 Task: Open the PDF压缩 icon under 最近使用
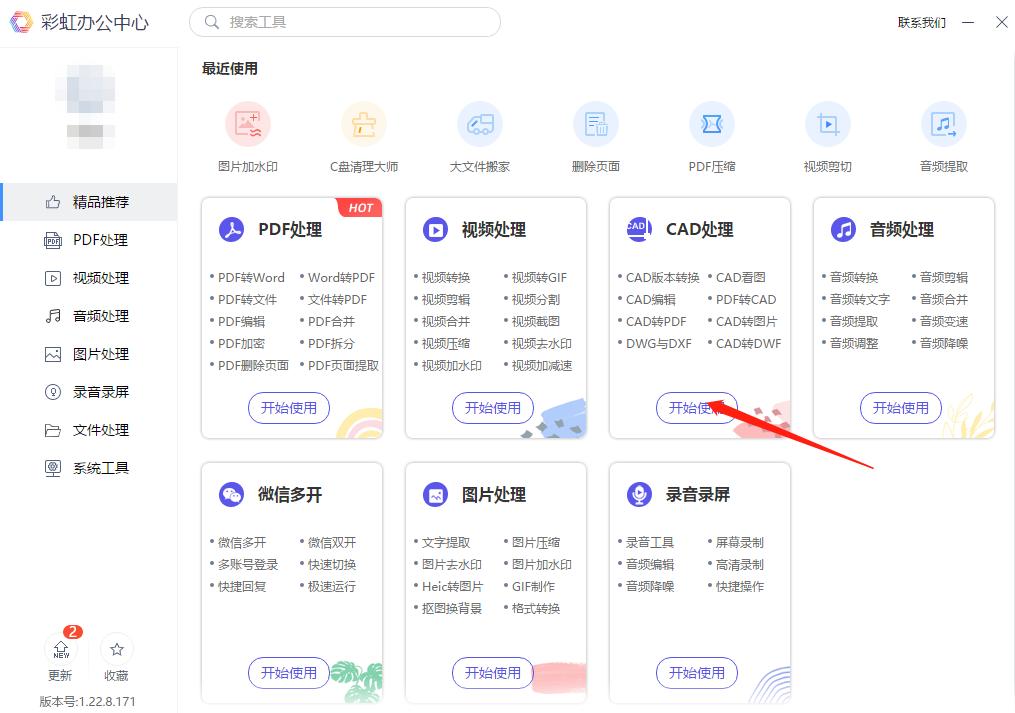coord(712,122)
